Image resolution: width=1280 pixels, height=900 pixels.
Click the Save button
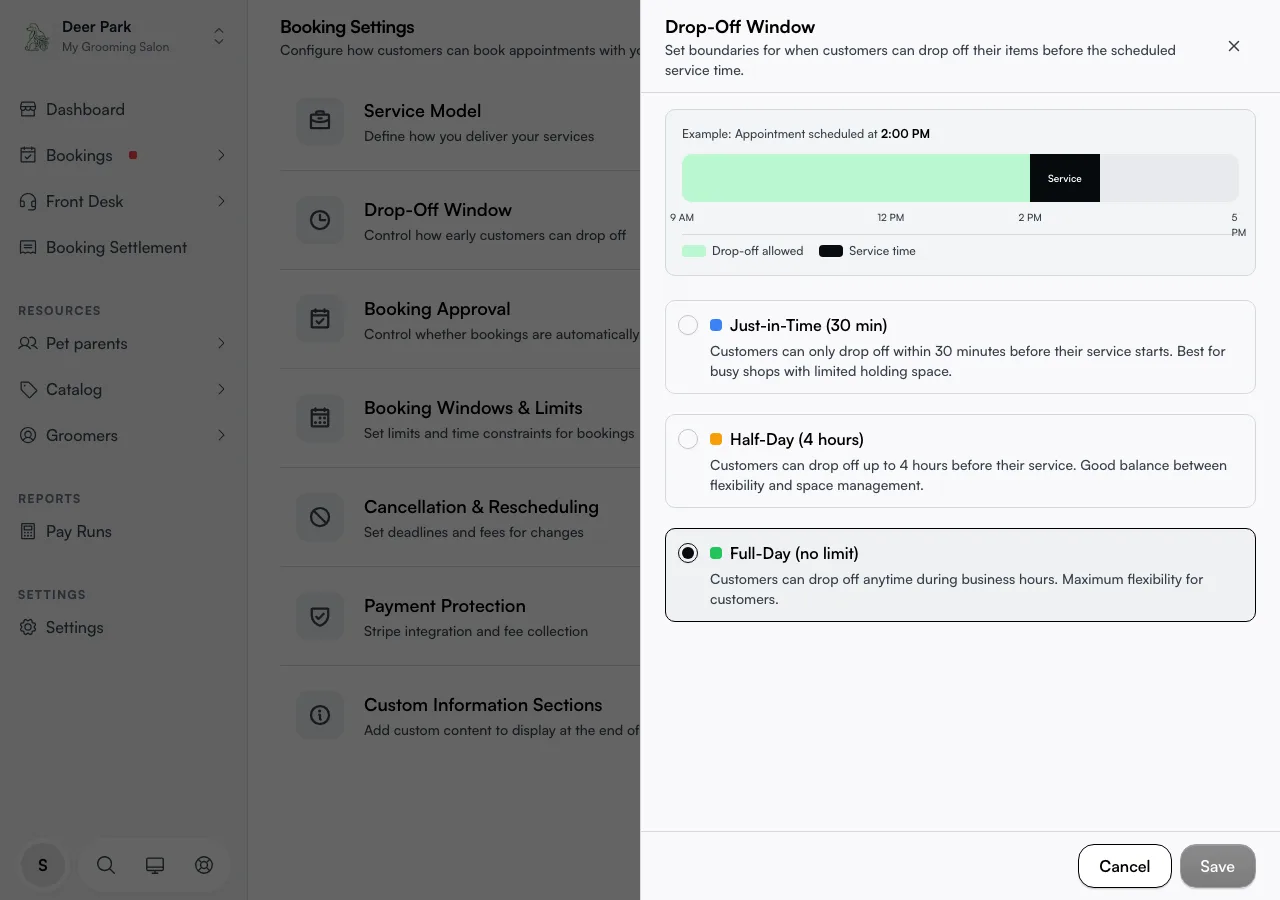(x=1217, y=866)
